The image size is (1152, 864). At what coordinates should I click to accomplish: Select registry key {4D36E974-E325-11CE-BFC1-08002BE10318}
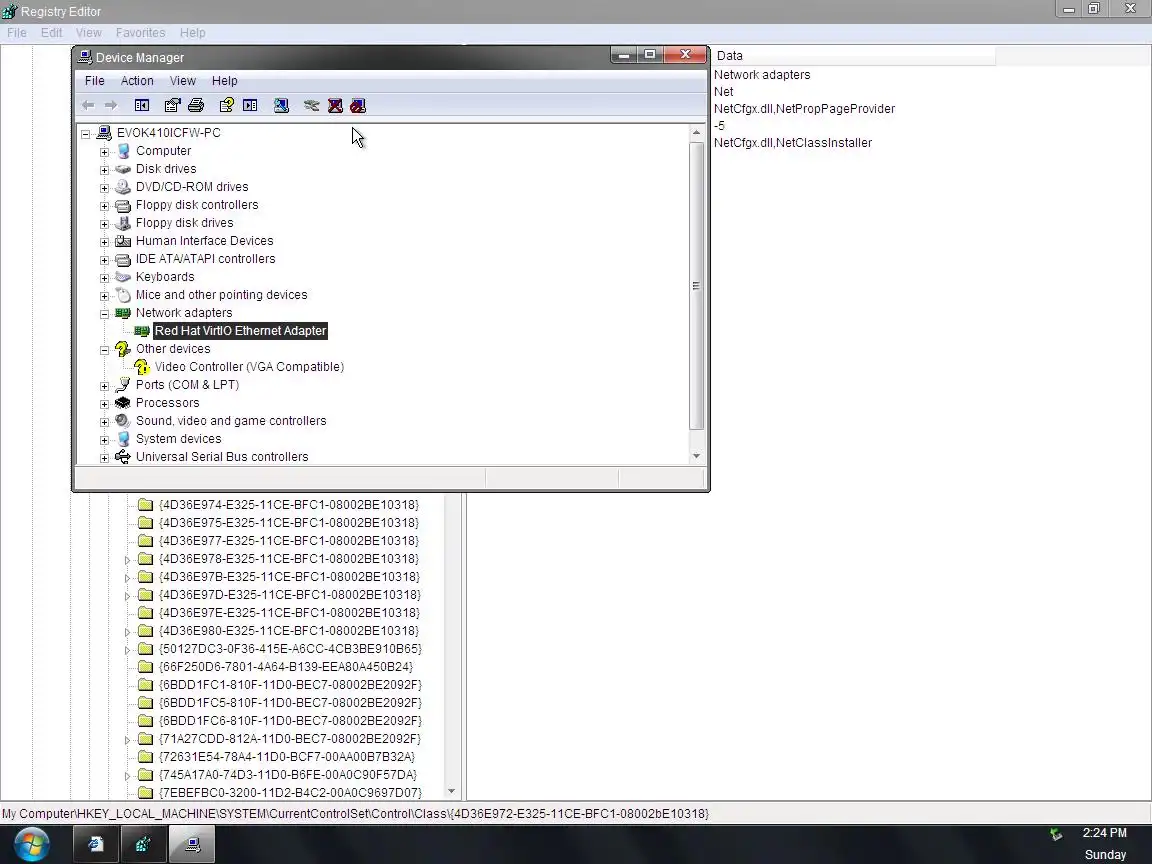click(289, 505)
